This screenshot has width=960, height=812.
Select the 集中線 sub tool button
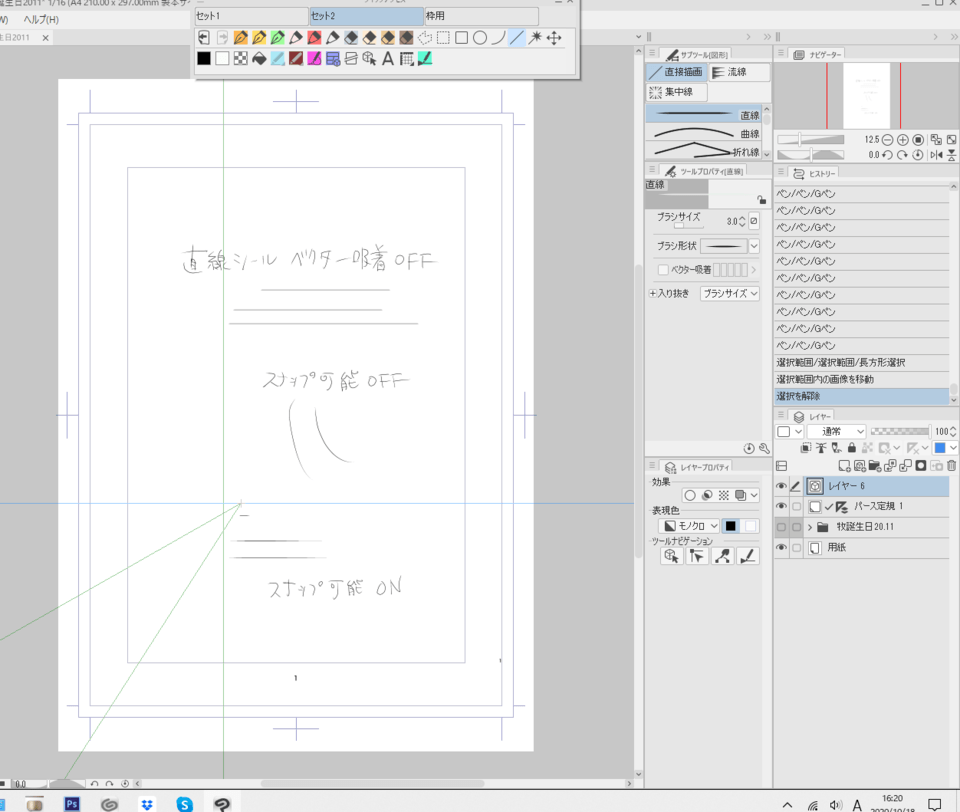click(x=677, y=93)
